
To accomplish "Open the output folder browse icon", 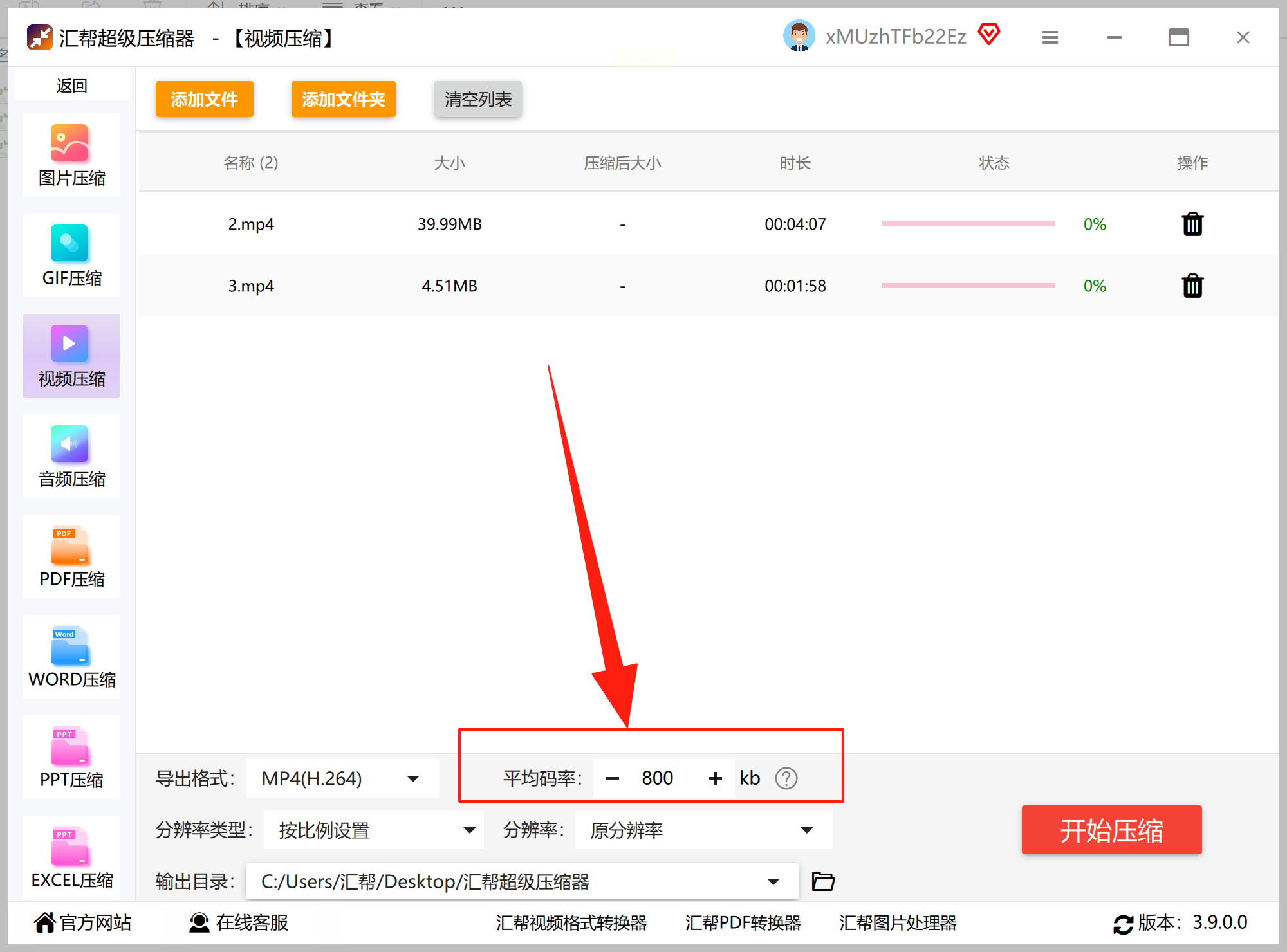I will pyautogui.click(x=823, y=881).
